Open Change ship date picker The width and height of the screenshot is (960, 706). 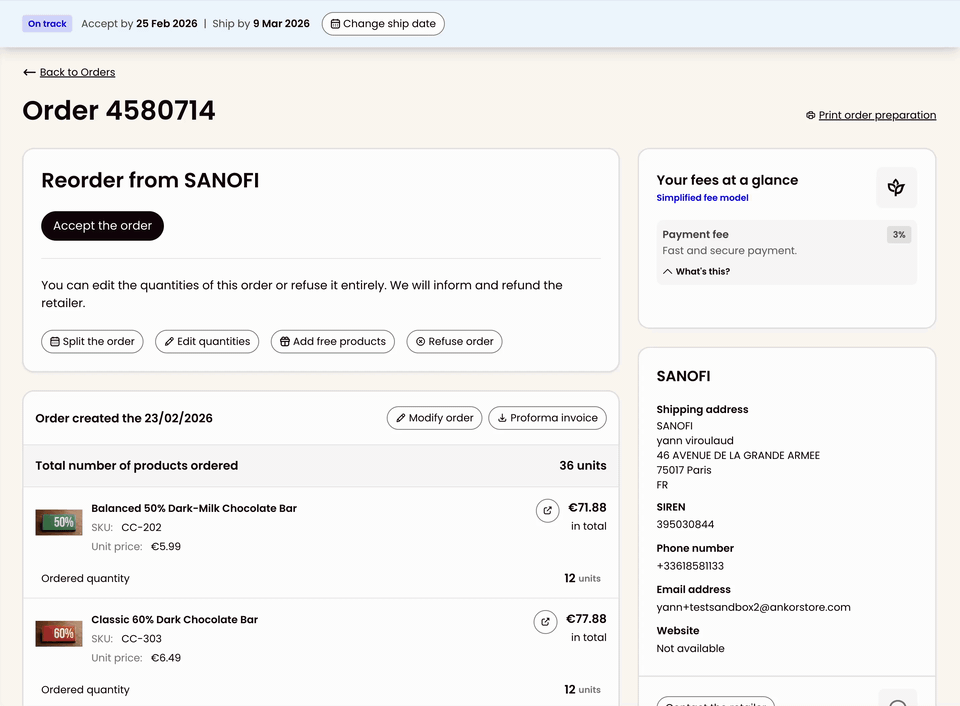383,24
